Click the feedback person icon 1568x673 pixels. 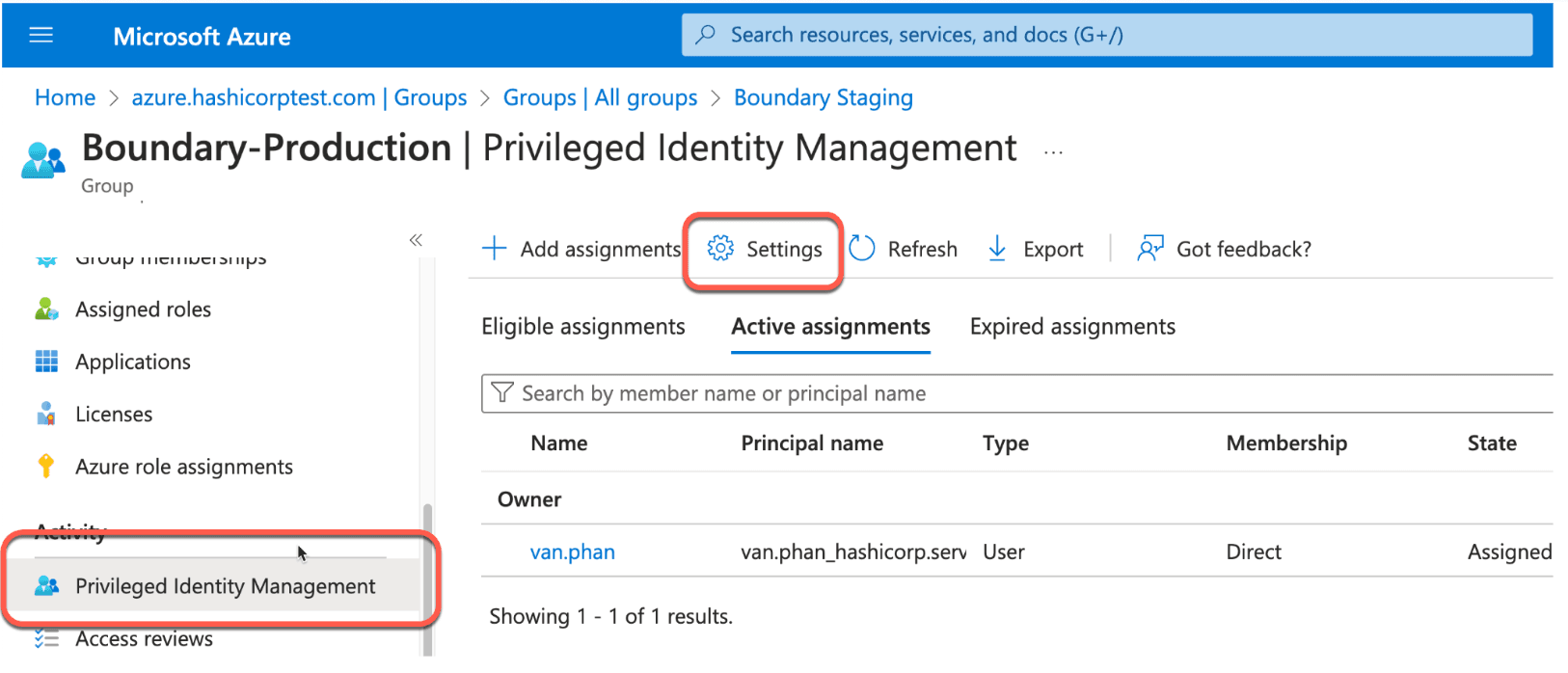point(1149,249)
